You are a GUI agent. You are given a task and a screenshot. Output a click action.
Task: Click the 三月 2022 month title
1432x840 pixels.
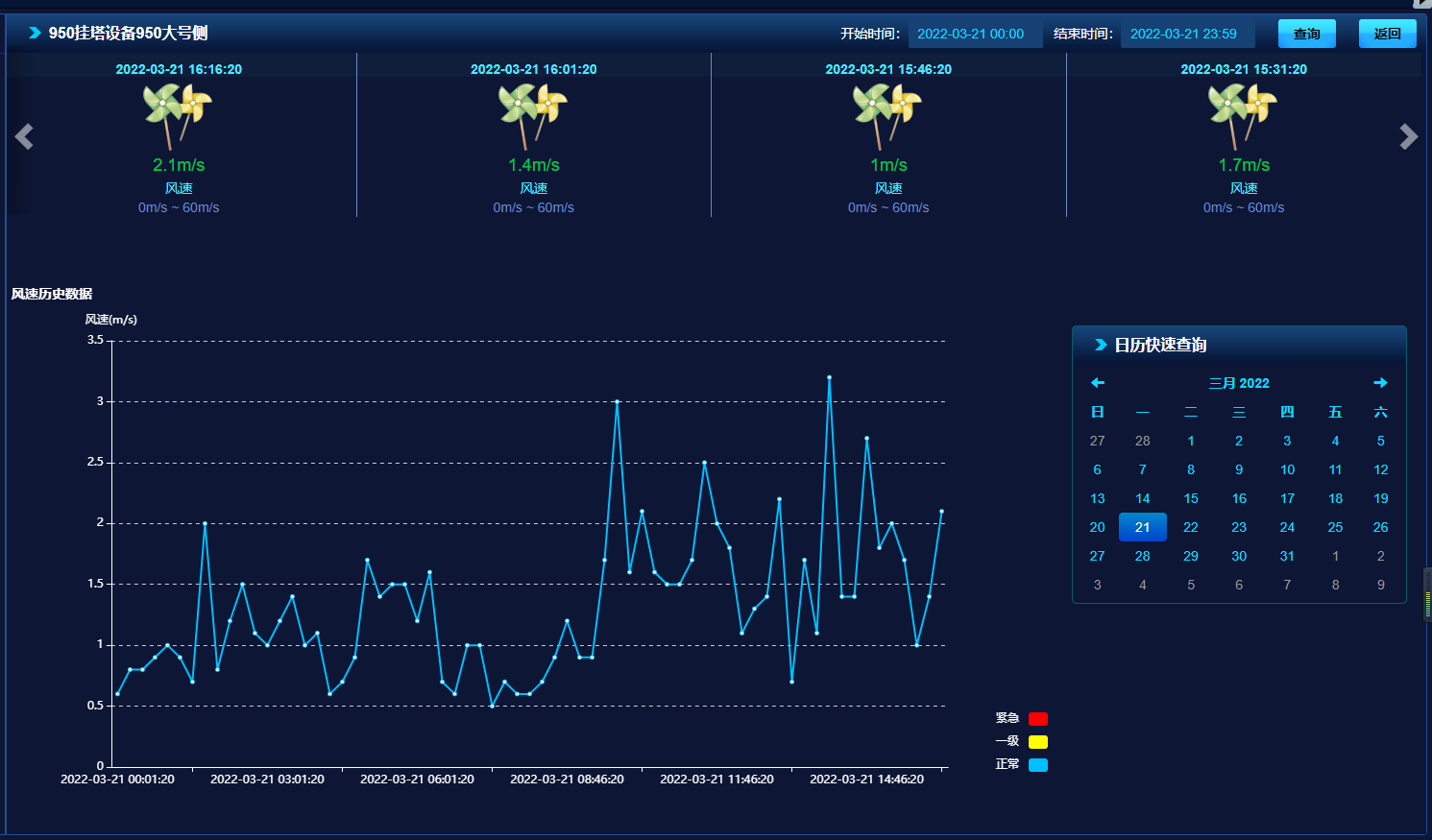click(1239, 383)
